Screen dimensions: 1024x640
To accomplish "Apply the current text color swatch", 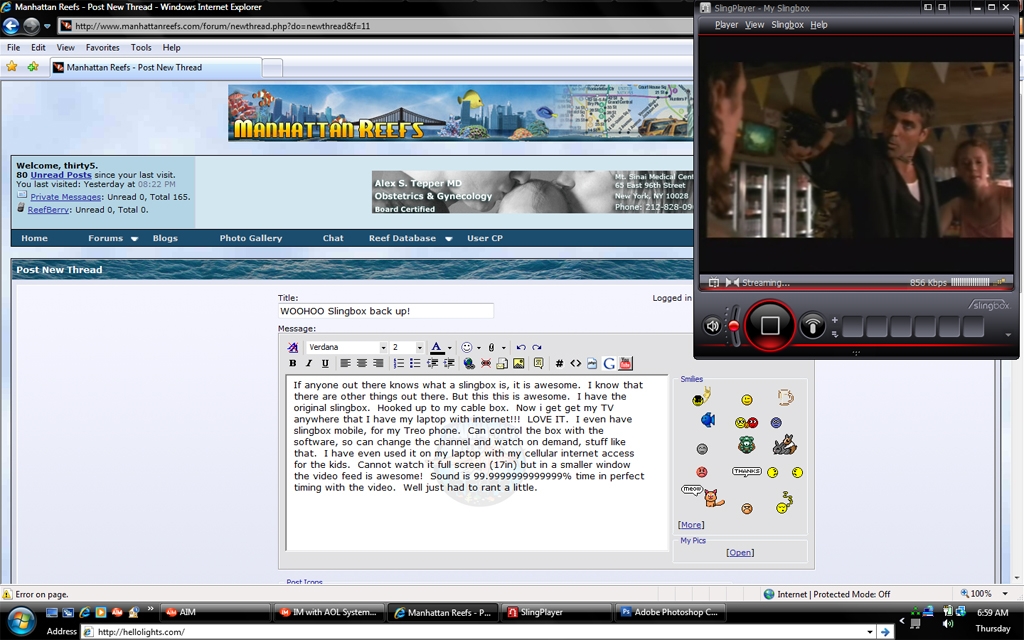I will click(x=437, y=347).
